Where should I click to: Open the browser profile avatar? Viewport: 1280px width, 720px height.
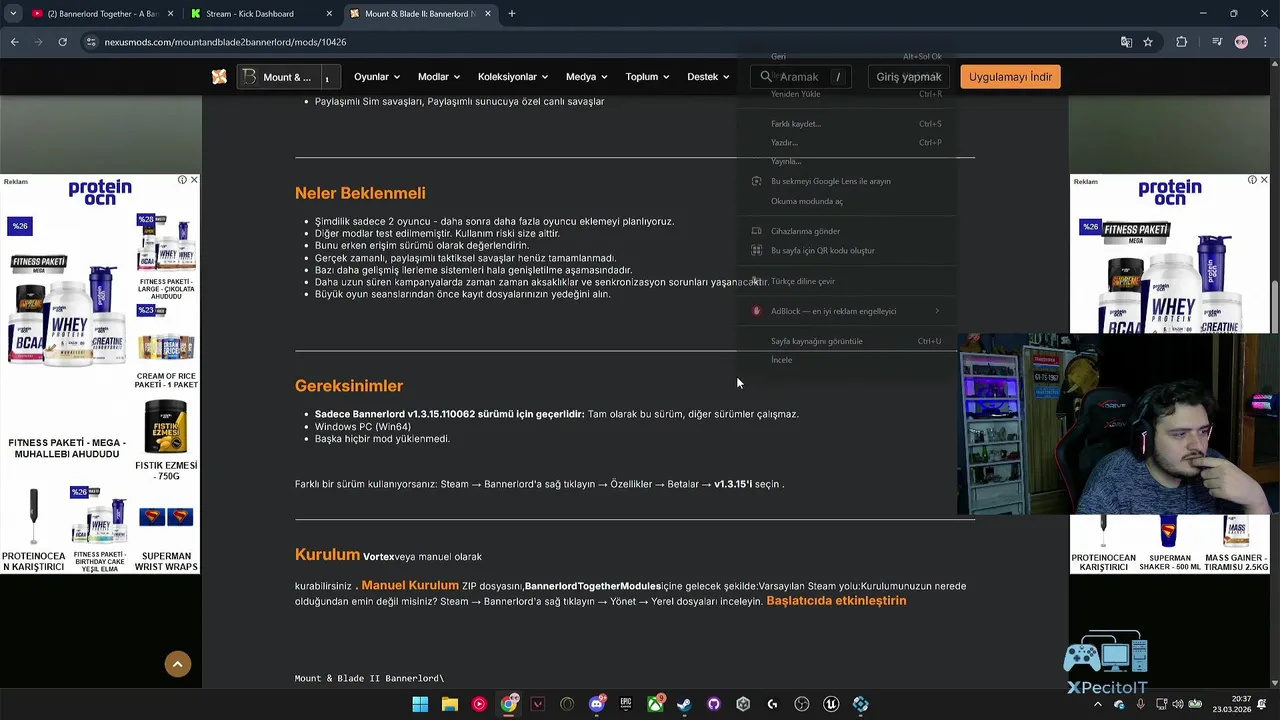click(x=1241, y=42)
